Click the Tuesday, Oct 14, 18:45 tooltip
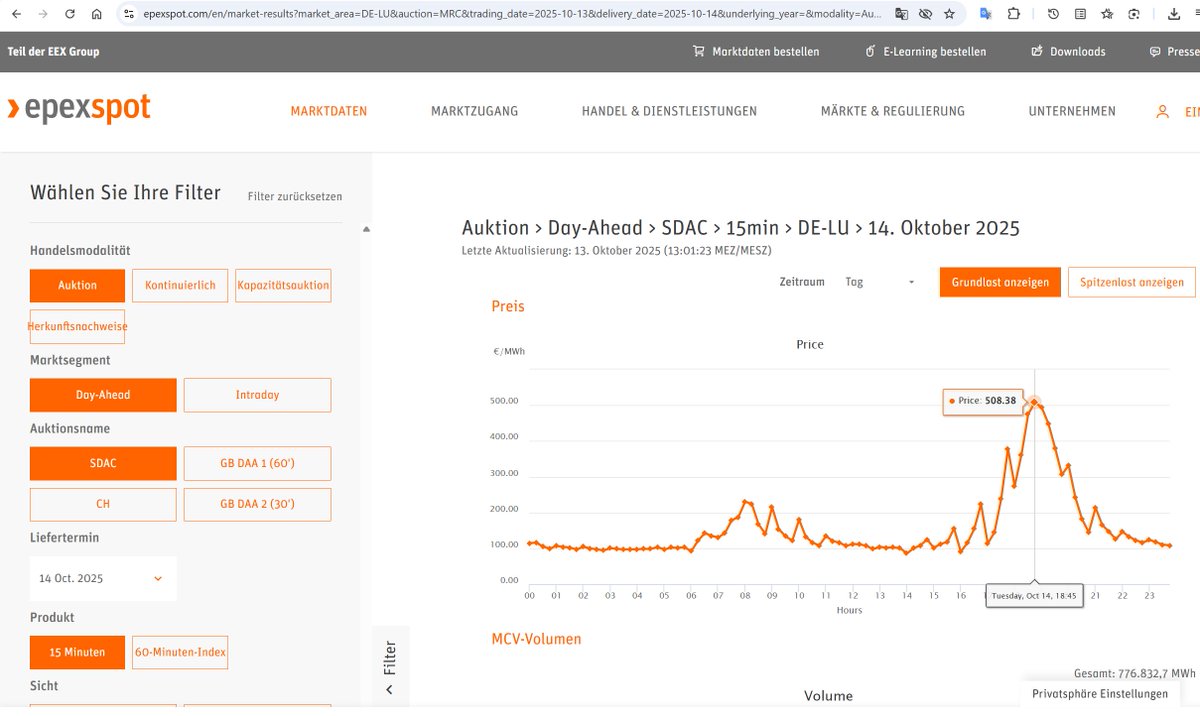 (x=1034, y=595)
